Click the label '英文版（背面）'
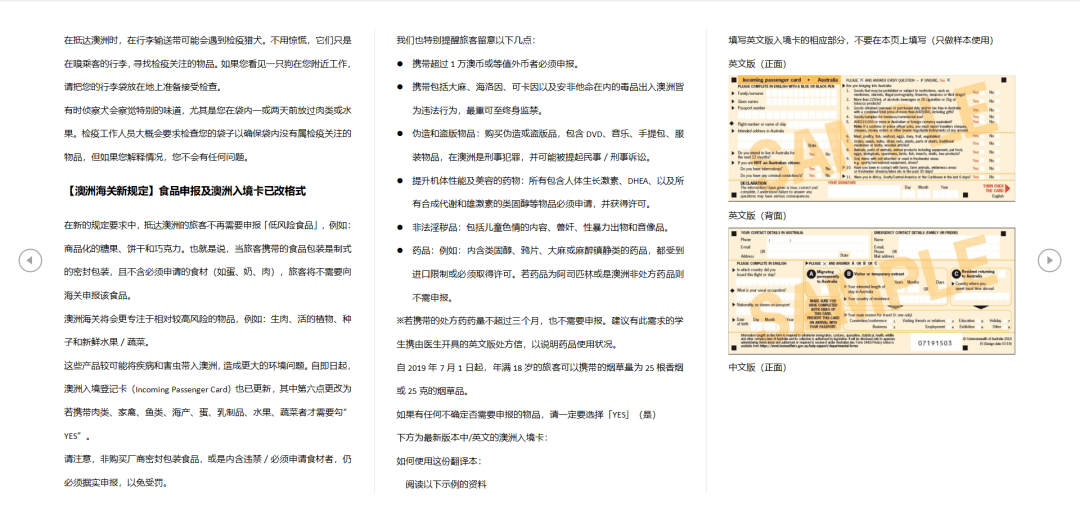Screen dimensions: 1080x521 [758, 215]
